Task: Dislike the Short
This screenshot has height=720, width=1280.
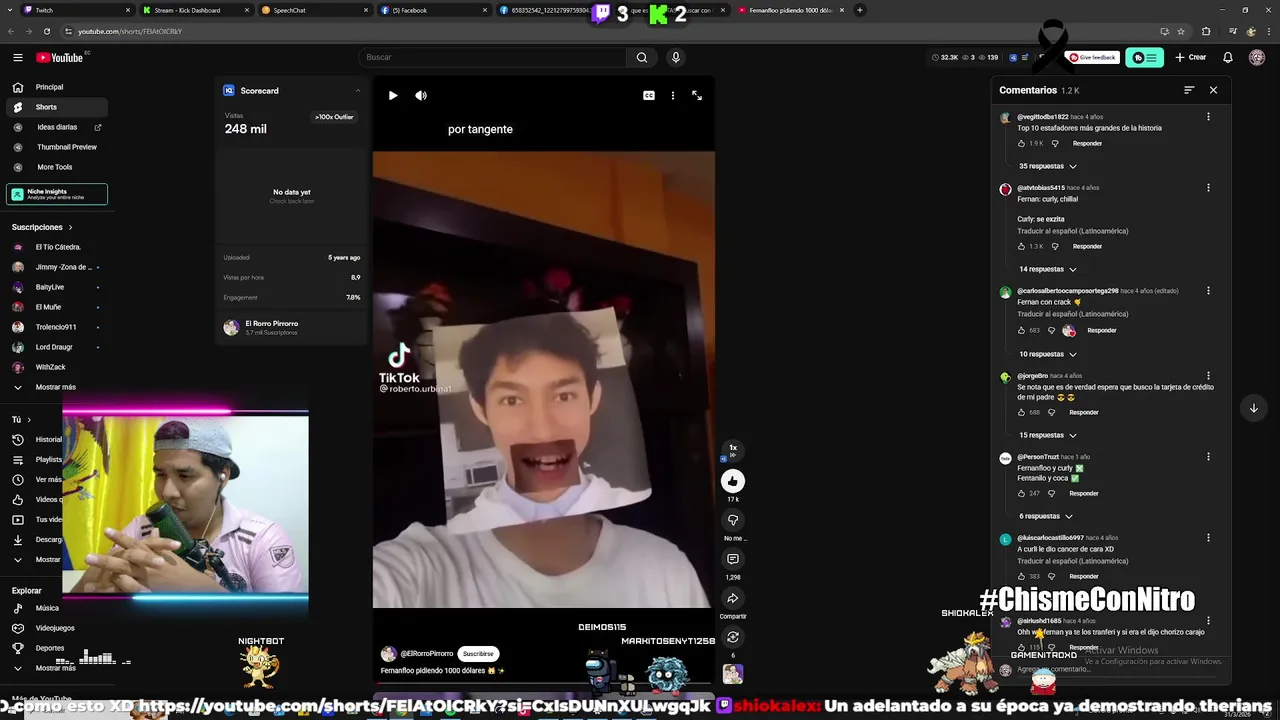Action: click(733, 520)
